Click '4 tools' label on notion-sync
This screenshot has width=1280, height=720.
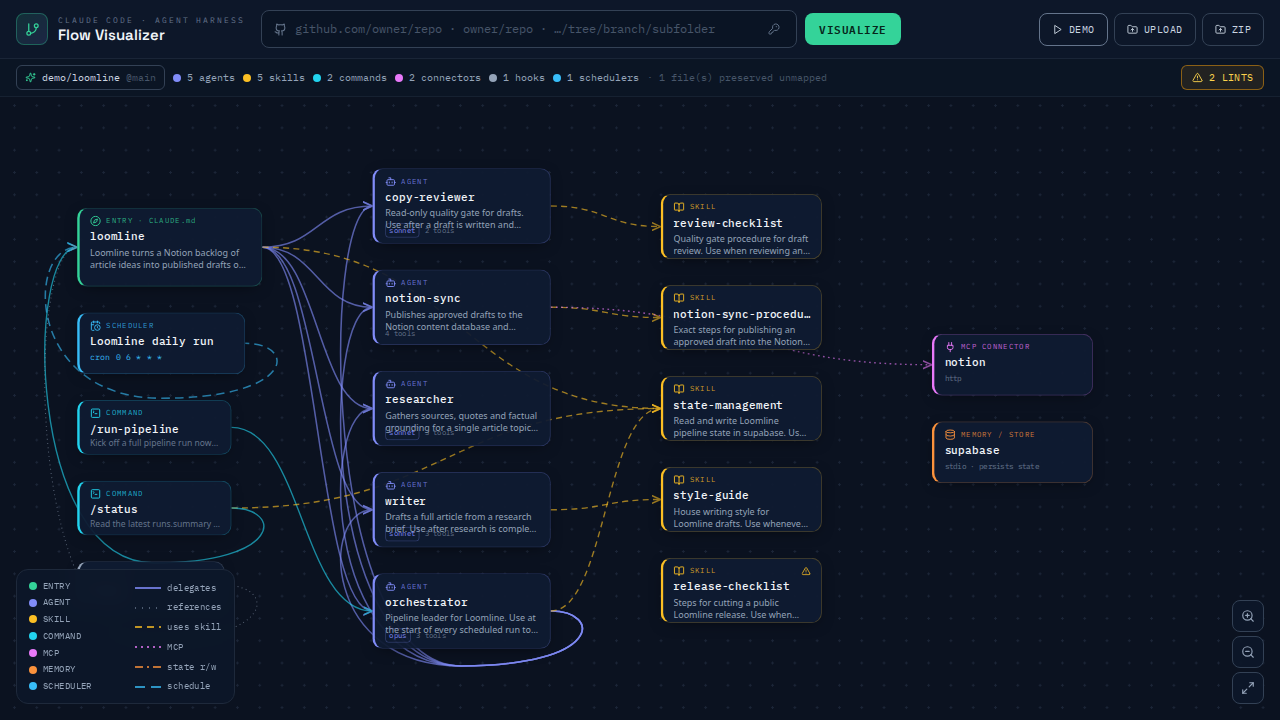[401, 333]
